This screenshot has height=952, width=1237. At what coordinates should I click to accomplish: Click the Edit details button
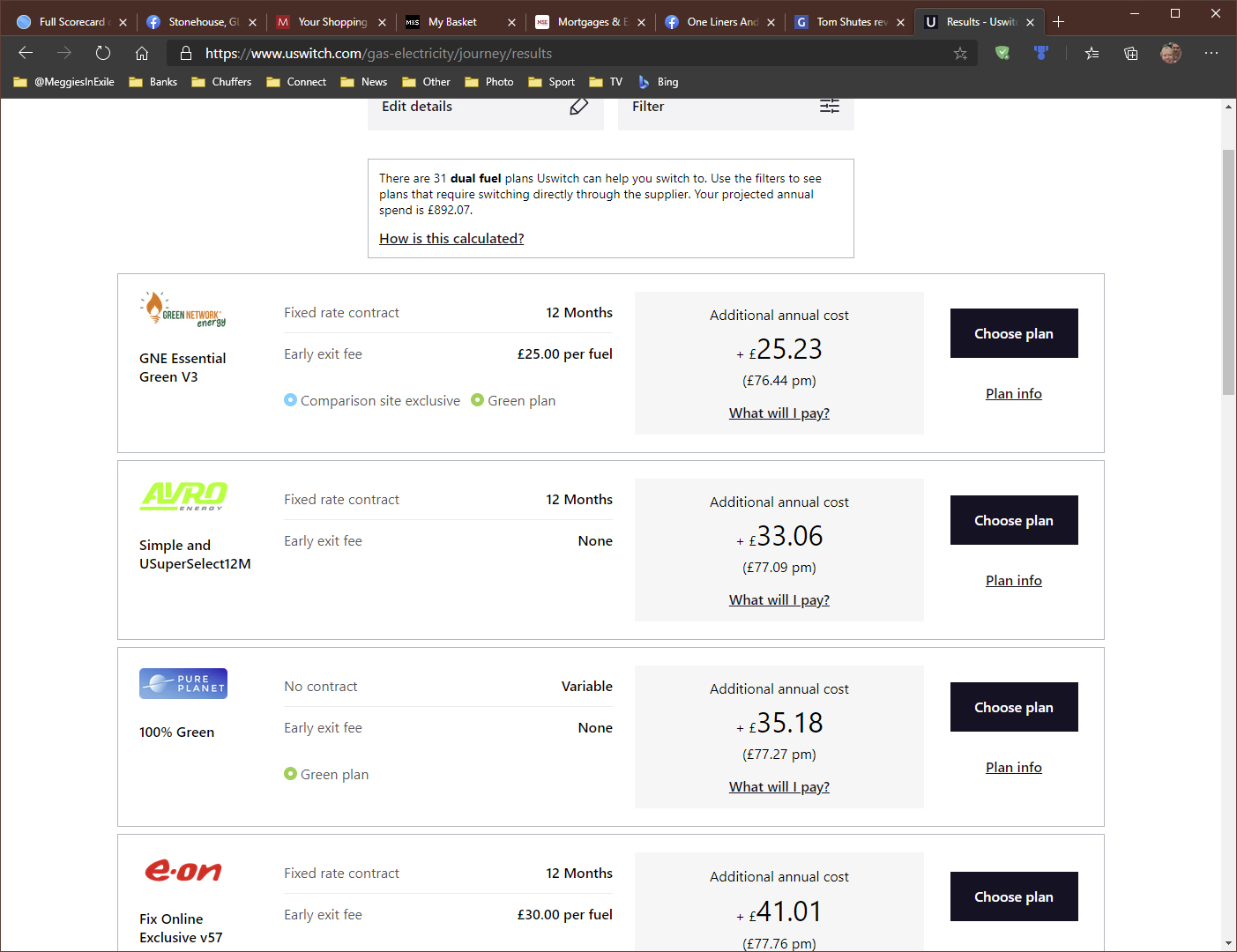pyautogui.click(x=486, y=107)
